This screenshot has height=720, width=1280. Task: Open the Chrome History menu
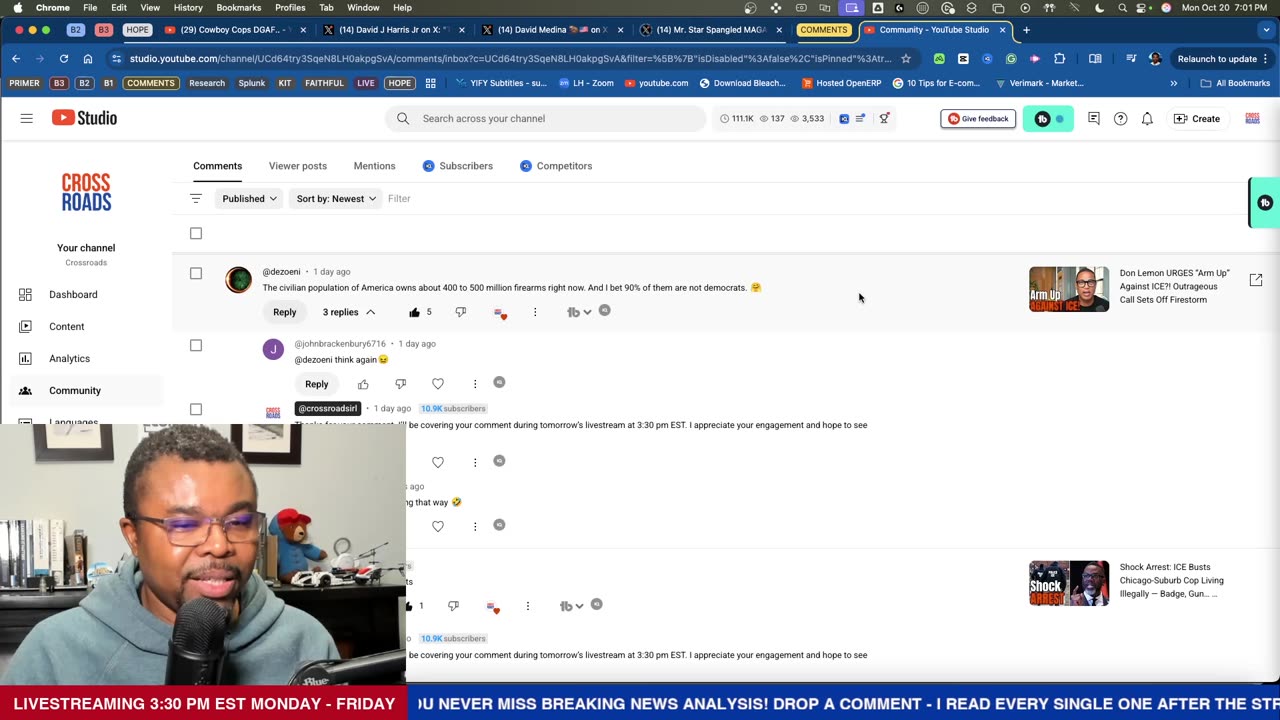point(188,8)
